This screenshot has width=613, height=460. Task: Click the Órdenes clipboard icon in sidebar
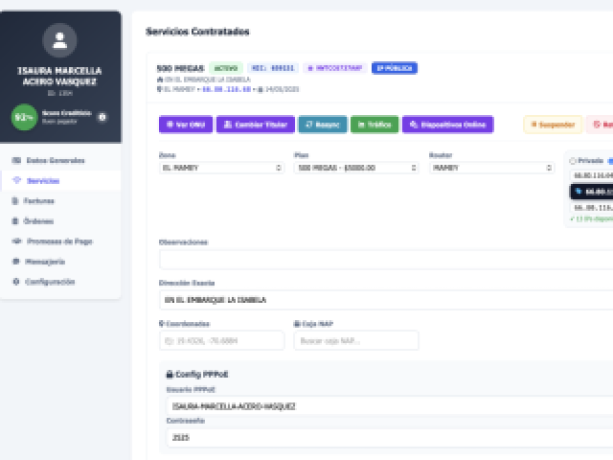coord(15,221)
